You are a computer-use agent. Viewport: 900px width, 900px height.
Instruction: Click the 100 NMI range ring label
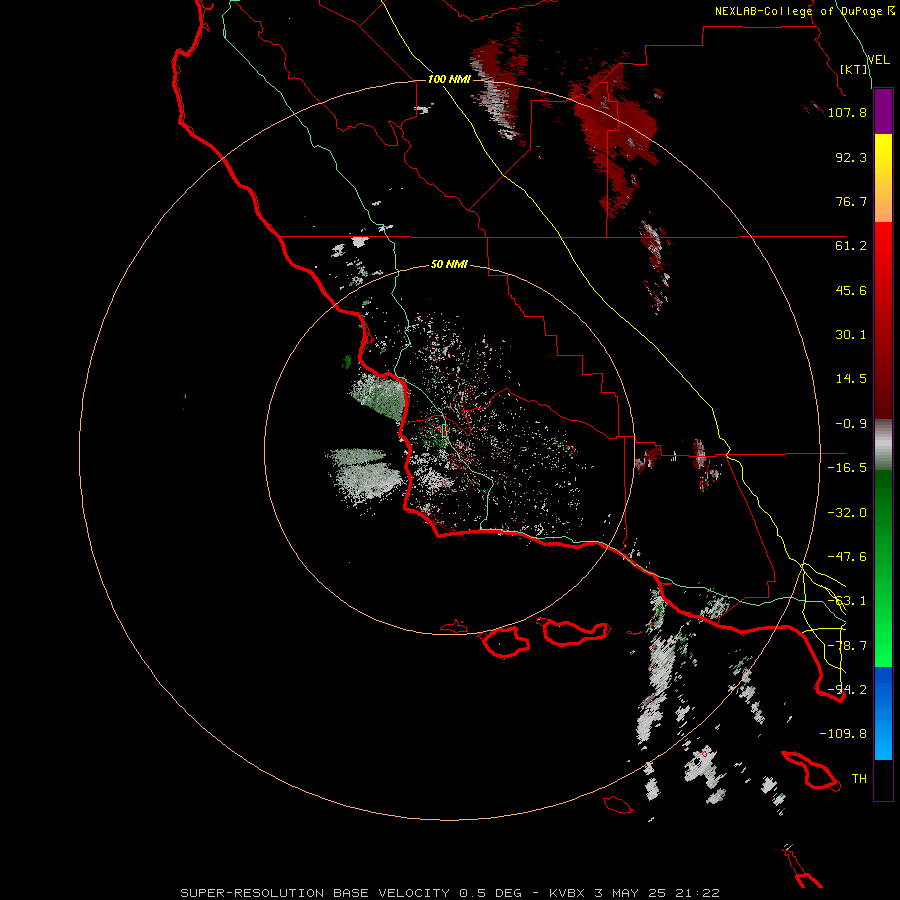coord(449,79)
